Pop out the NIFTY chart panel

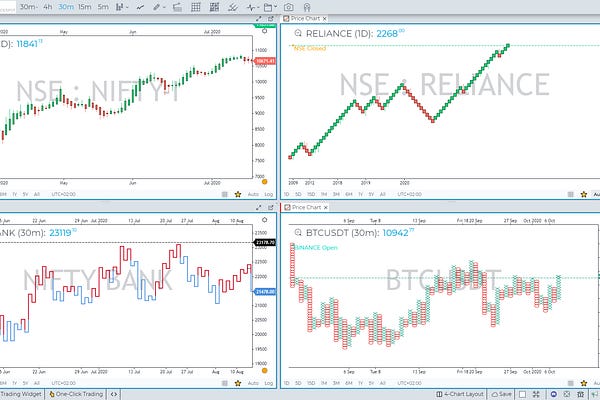click(x=271, y=18)
